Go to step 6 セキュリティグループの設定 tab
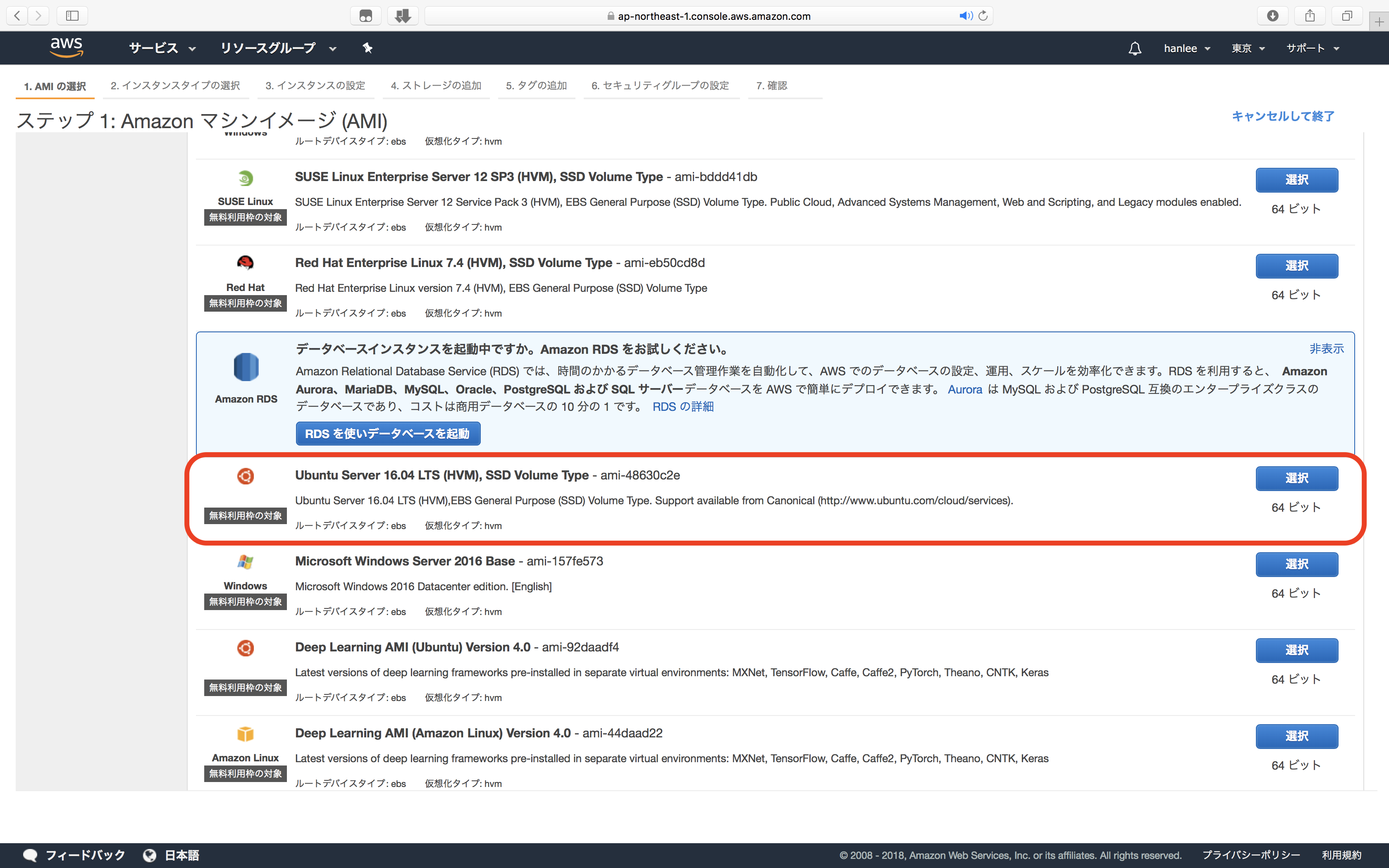Image resolution: width=1389 pixels, height=868 pixels. click(661, 86)
